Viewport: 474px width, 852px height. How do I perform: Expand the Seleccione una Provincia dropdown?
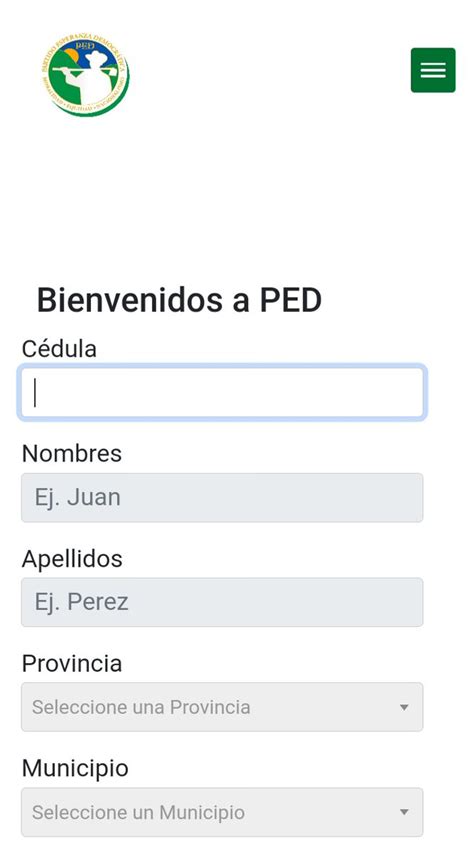click(x=222, y=707)
